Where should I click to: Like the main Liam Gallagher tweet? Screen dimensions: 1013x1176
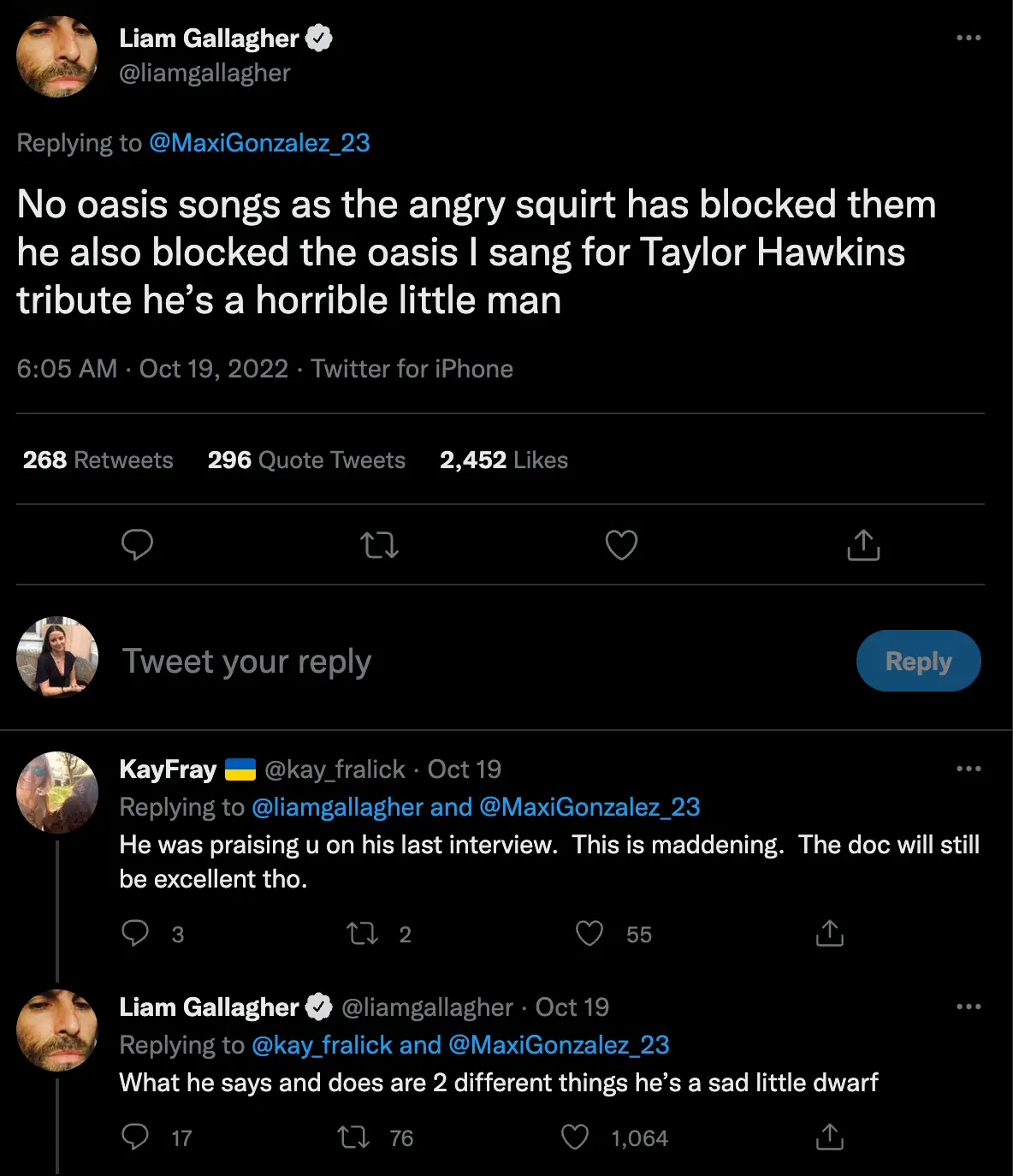pyautogui.click(x=621, y=545)
